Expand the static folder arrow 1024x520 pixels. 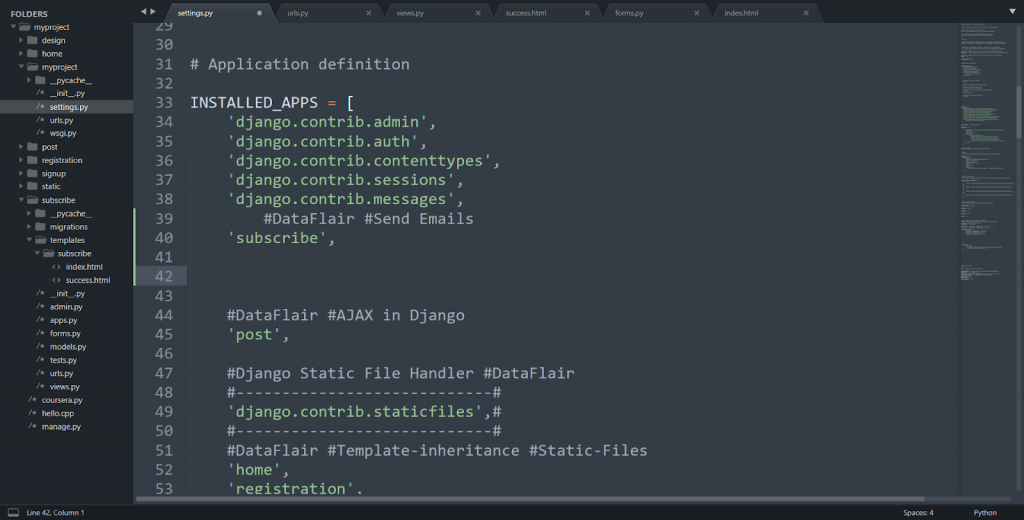[22, 187]
